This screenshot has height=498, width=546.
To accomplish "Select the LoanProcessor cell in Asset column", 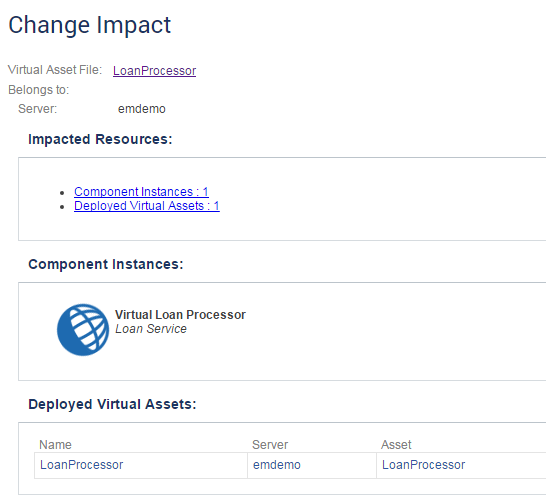I will point(461,465).
